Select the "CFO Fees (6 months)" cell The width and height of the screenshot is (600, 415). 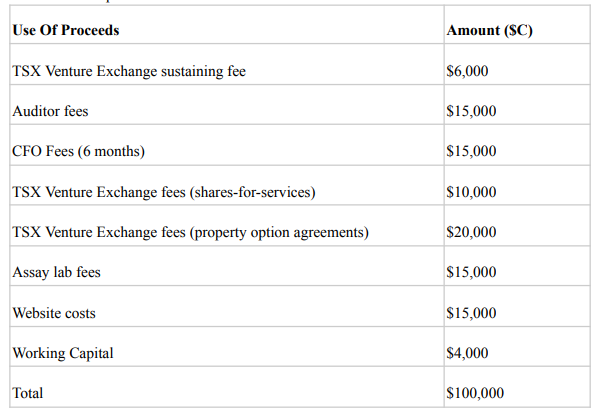79,151
